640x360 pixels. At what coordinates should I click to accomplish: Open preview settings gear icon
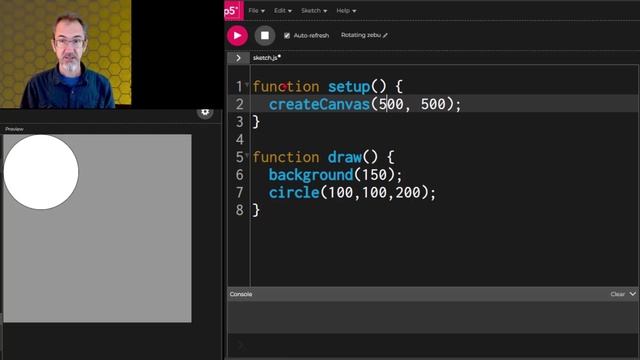point(205,111)
